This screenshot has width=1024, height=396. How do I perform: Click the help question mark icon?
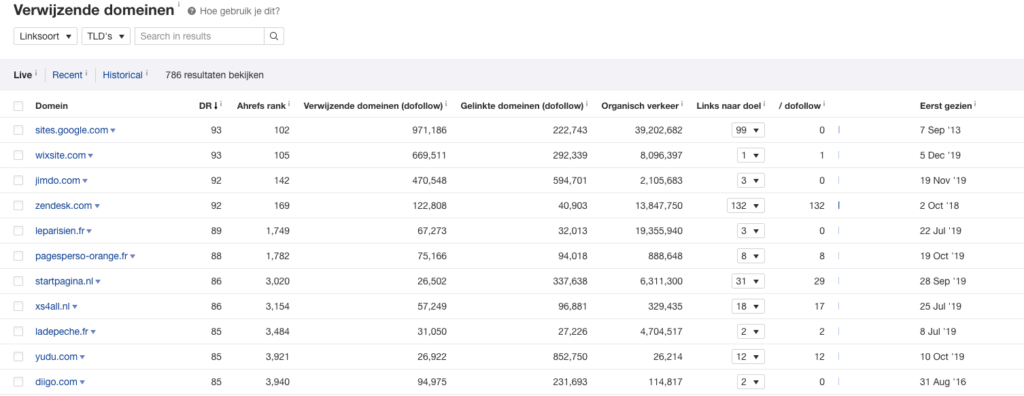click(191, 11)
